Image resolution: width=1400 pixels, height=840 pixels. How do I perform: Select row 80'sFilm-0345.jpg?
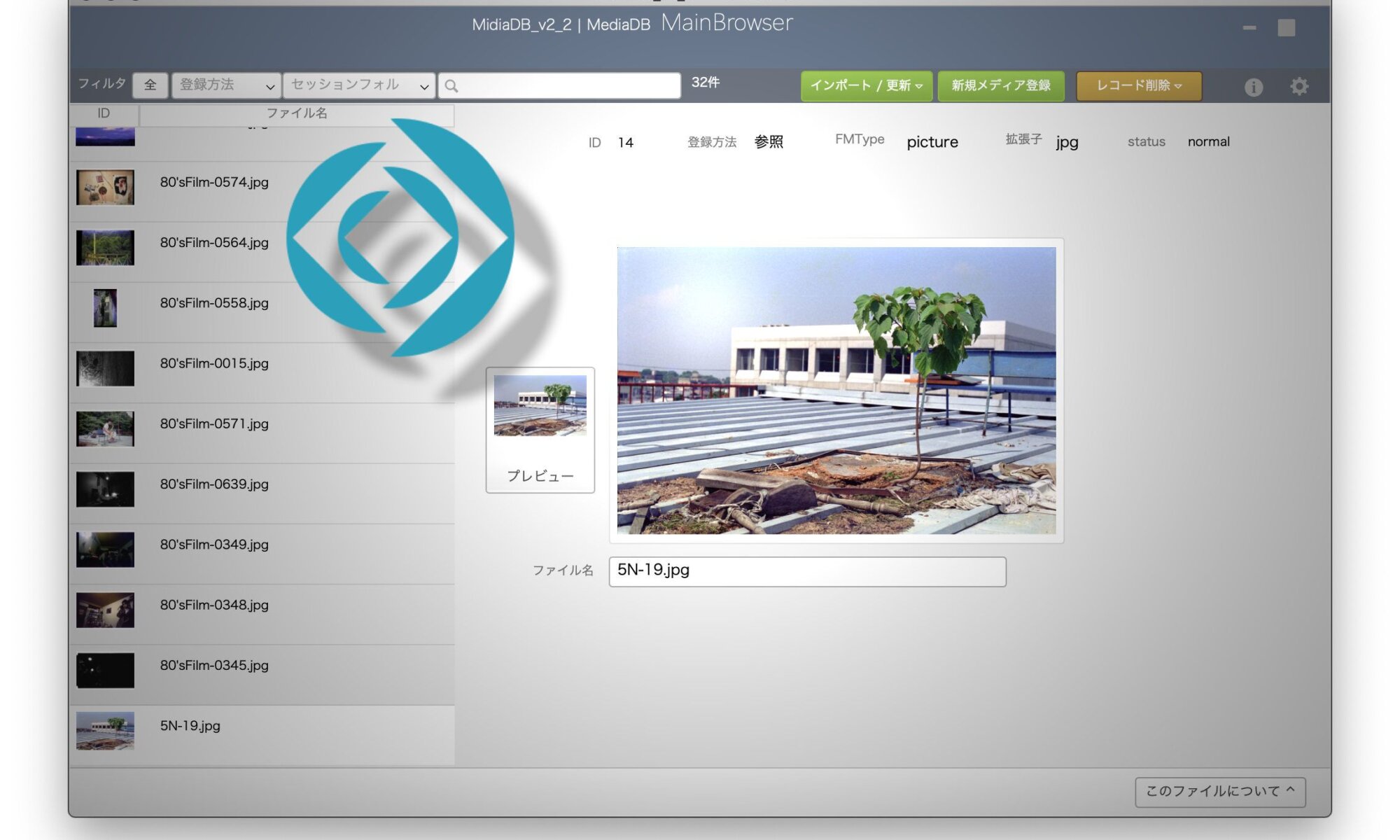[262, 674]
